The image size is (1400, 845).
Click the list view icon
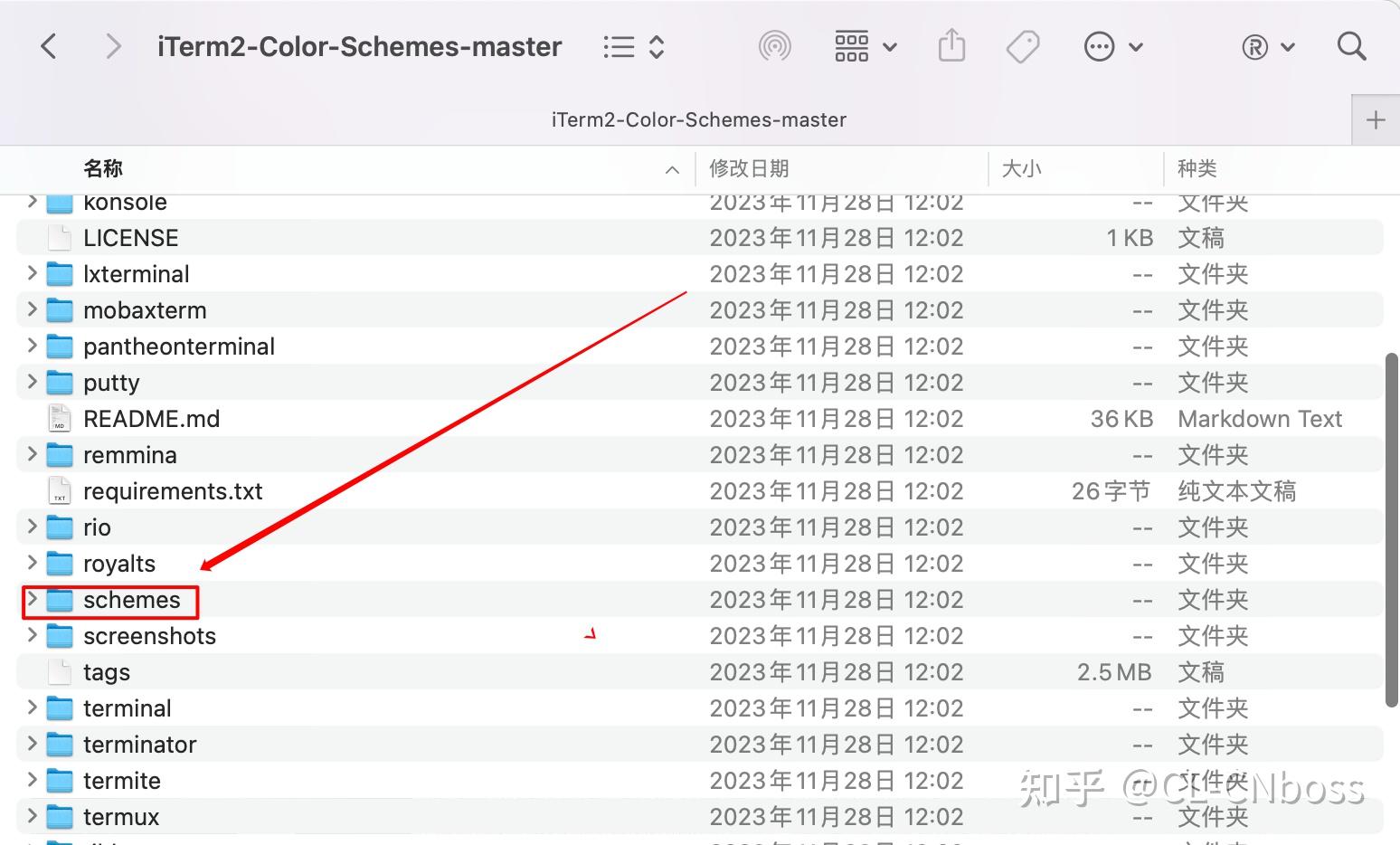618,46
